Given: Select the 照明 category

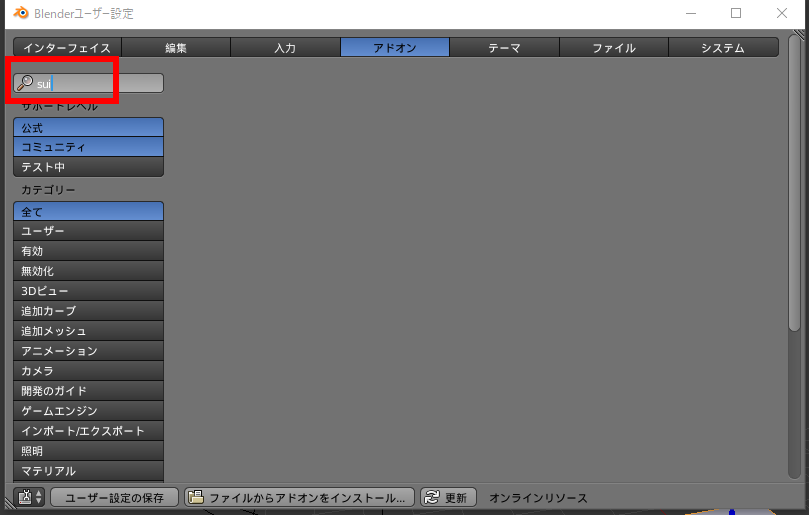Looking at the screenshot, I should 89,451.
